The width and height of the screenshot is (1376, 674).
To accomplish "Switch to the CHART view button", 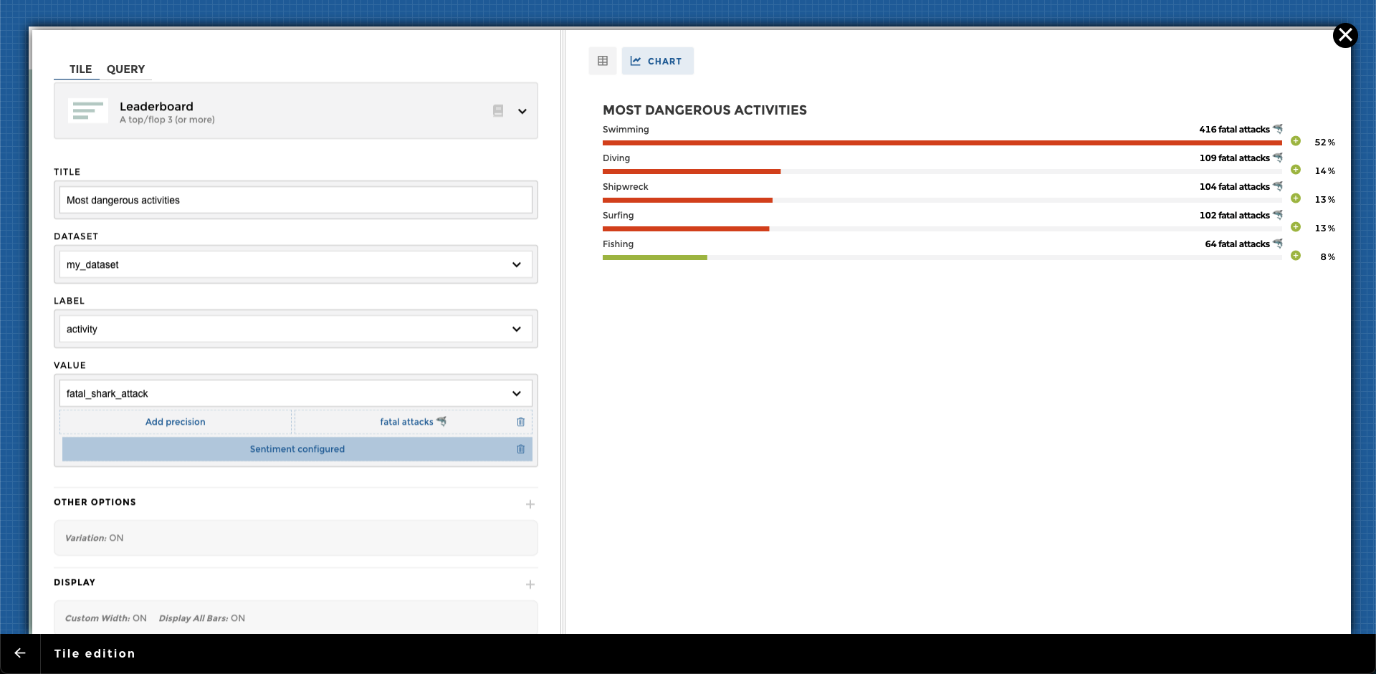I will pos(657,61).
